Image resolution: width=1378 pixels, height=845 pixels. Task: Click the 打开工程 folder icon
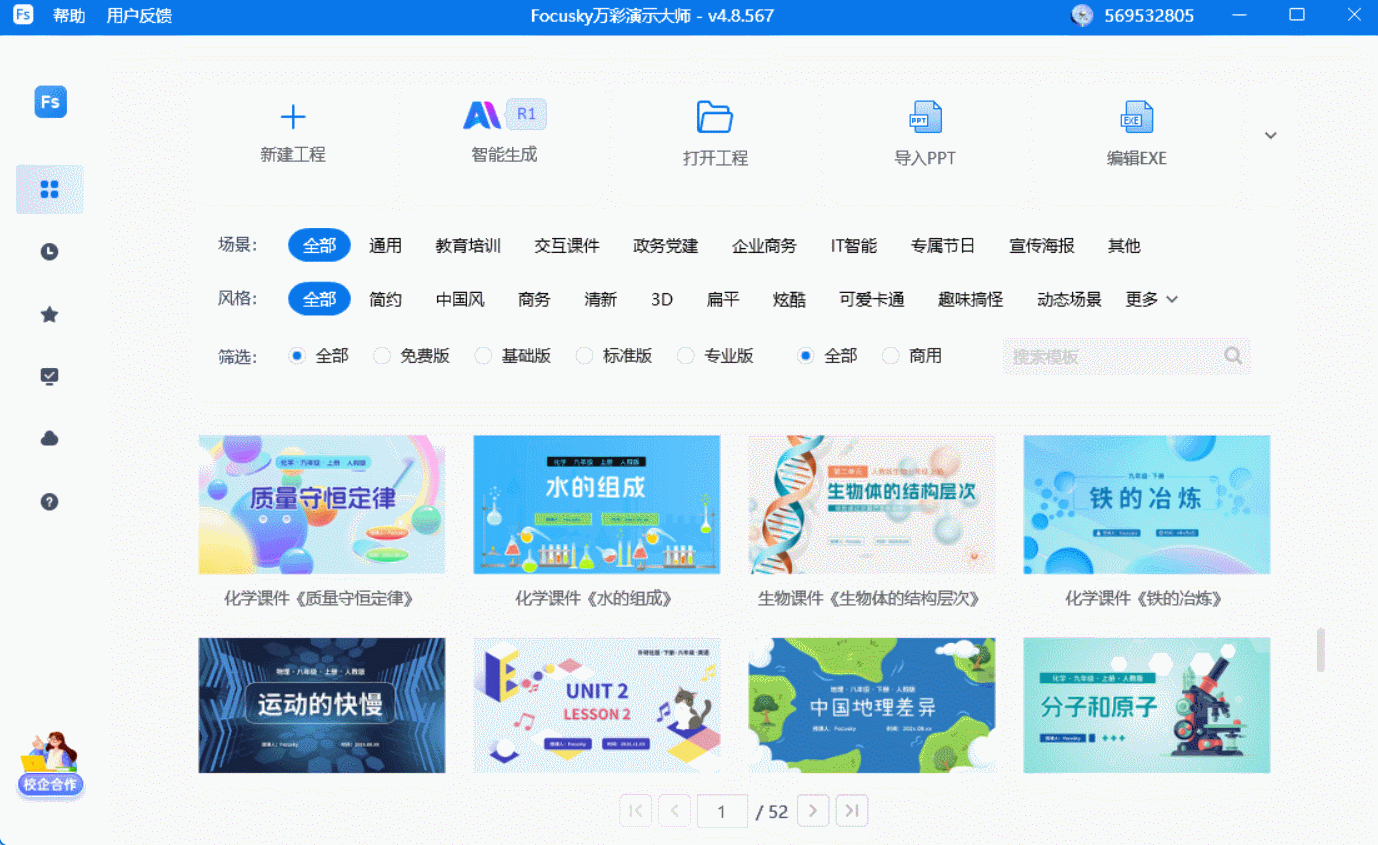pos(715,118)
